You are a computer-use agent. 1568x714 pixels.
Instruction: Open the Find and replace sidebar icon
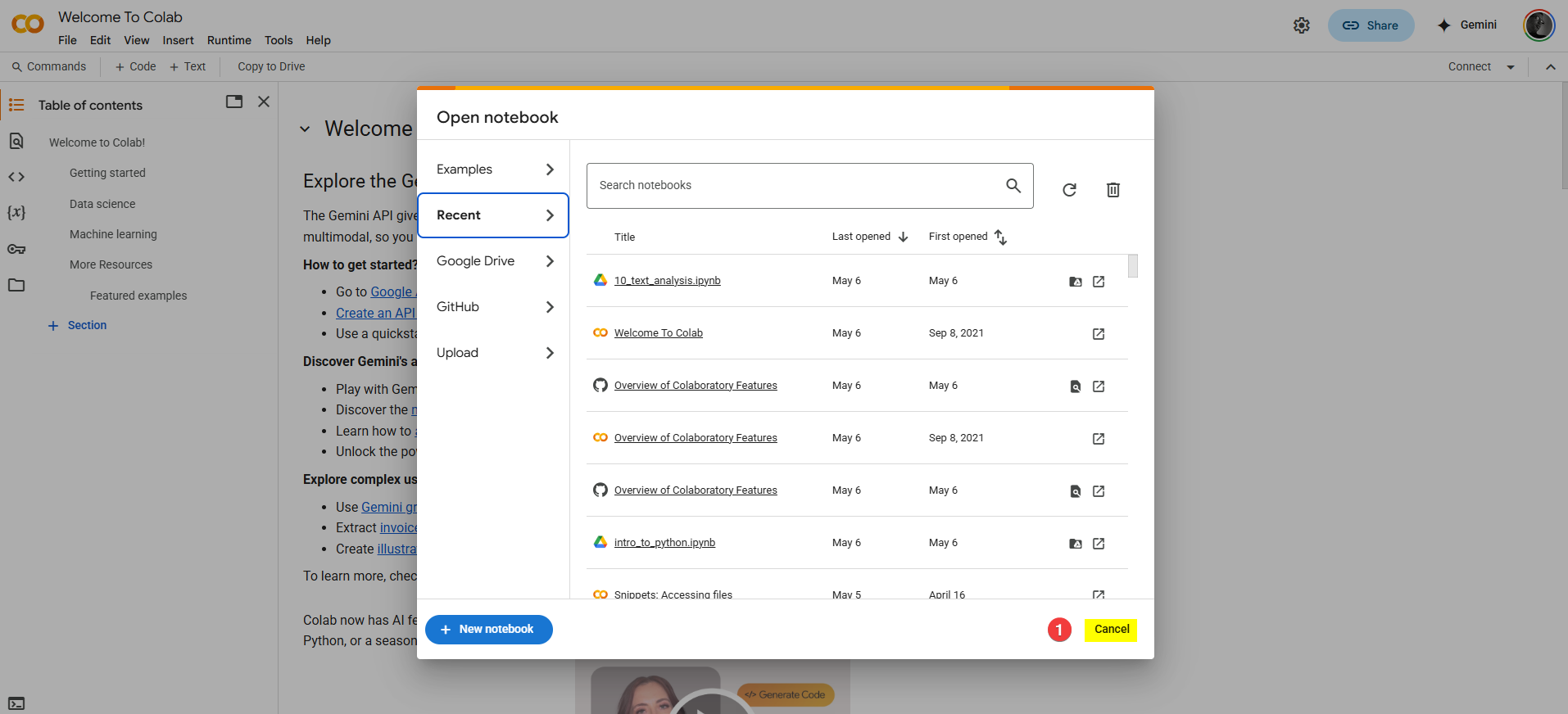(16, 142)
